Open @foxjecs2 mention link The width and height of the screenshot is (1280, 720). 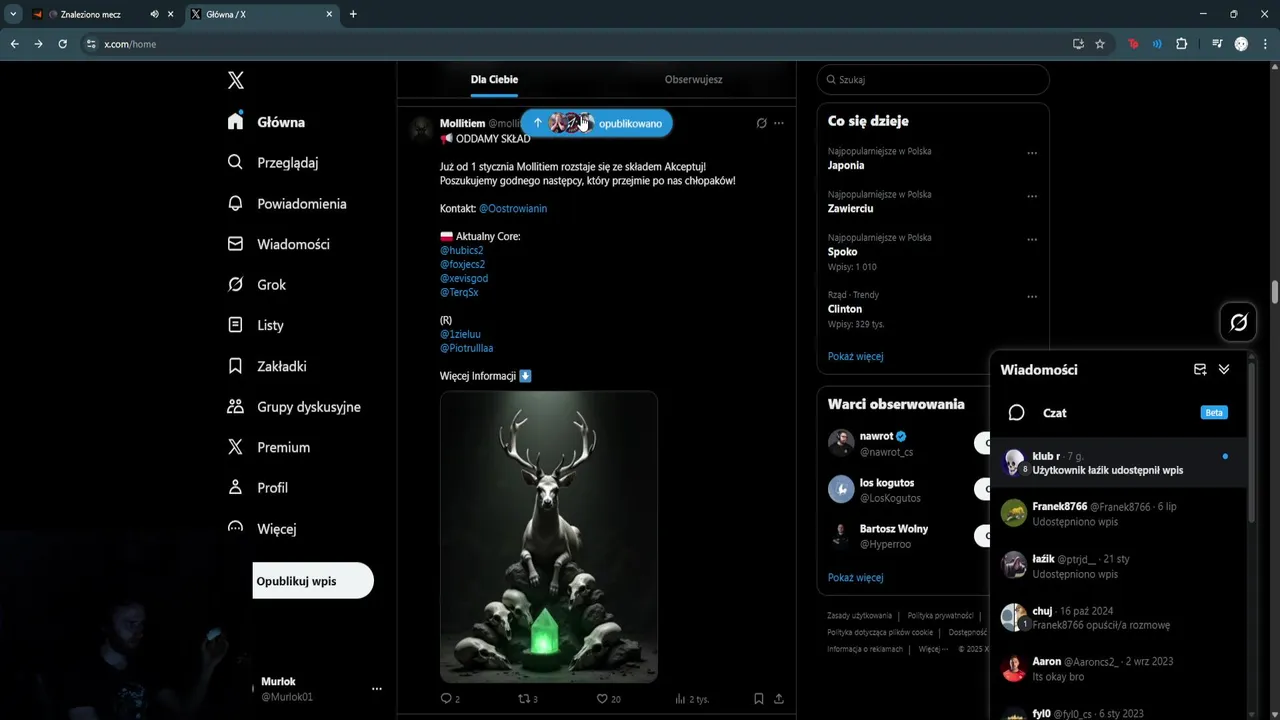(463, 264)
